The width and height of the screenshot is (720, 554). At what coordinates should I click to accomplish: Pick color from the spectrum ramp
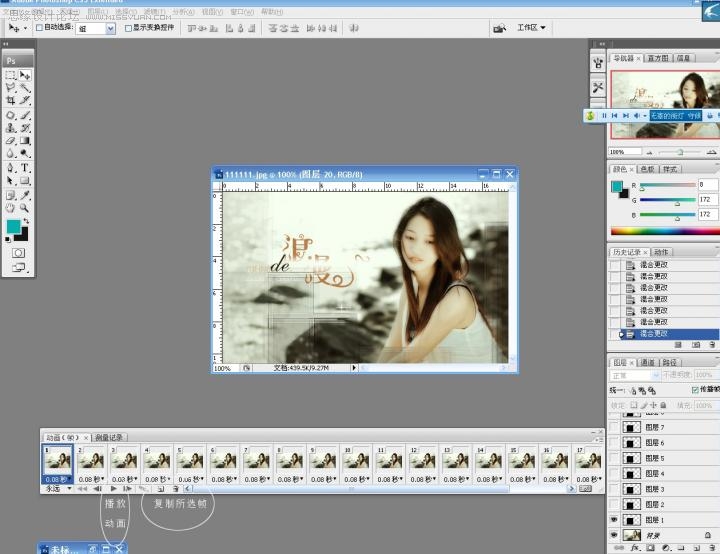[x=665, y=232]
